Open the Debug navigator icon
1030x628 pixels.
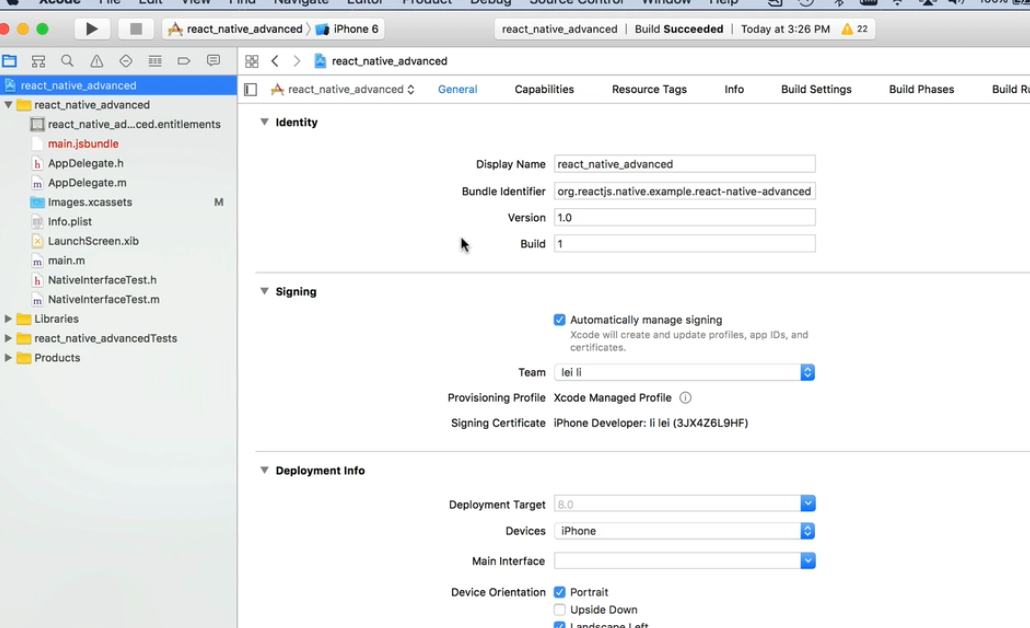pyautogui.click(x=155, y=61)
